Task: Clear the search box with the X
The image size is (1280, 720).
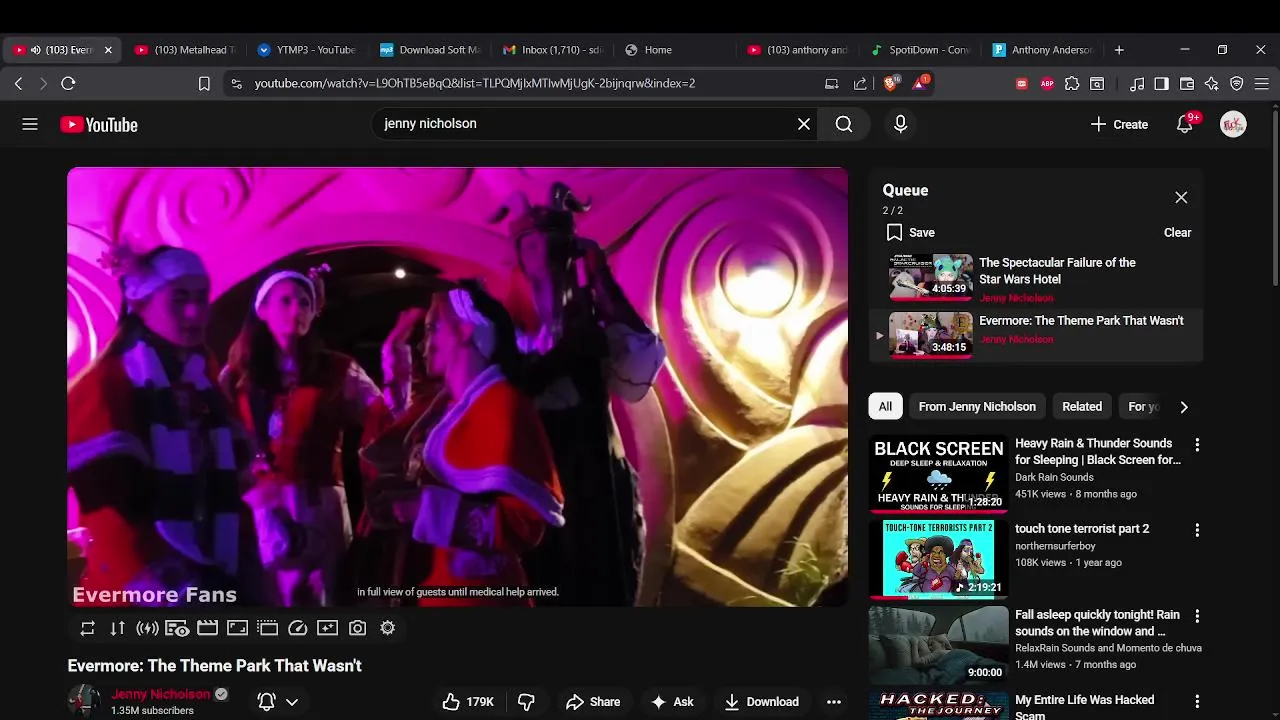Action: [804, 124]
